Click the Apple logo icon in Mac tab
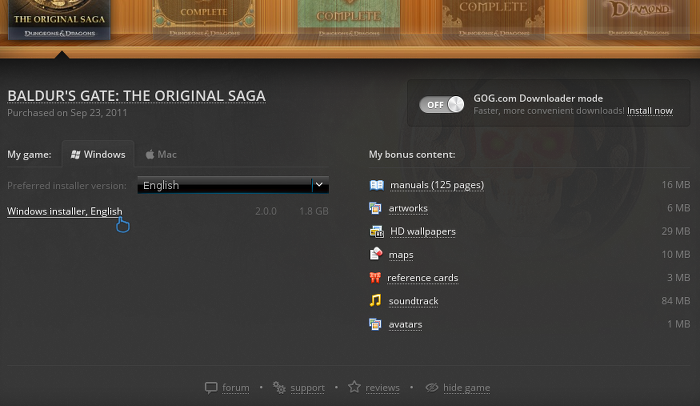This screenshot has height=406, width=700. click(150, 155)
